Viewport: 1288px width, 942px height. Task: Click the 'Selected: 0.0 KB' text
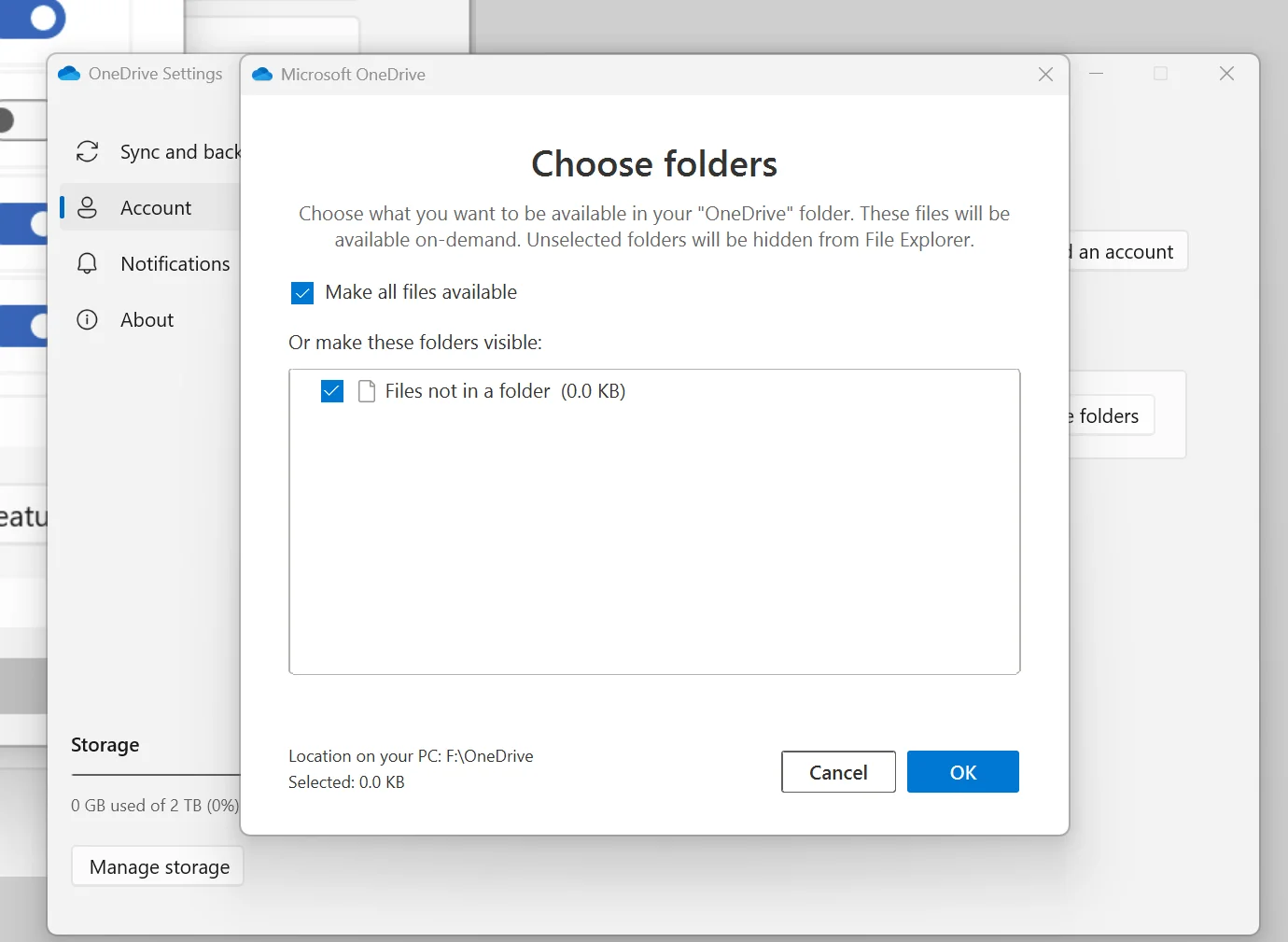346,782
